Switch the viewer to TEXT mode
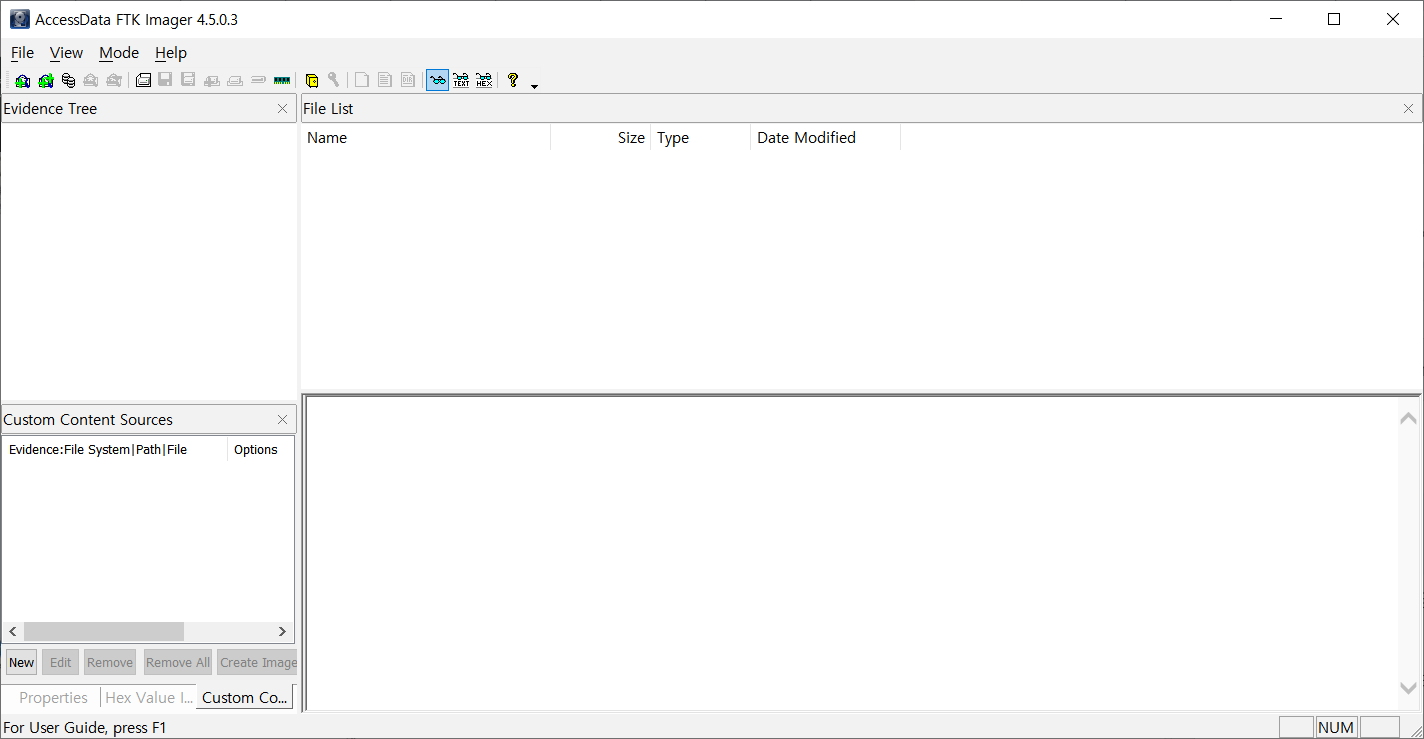 [x=461, y=81]
